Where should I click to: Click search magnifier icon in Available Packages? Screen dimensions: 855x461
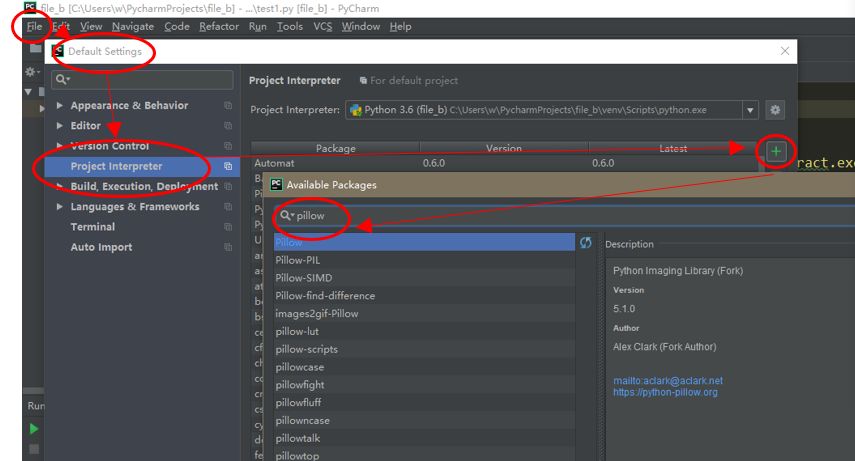[286, 215]
